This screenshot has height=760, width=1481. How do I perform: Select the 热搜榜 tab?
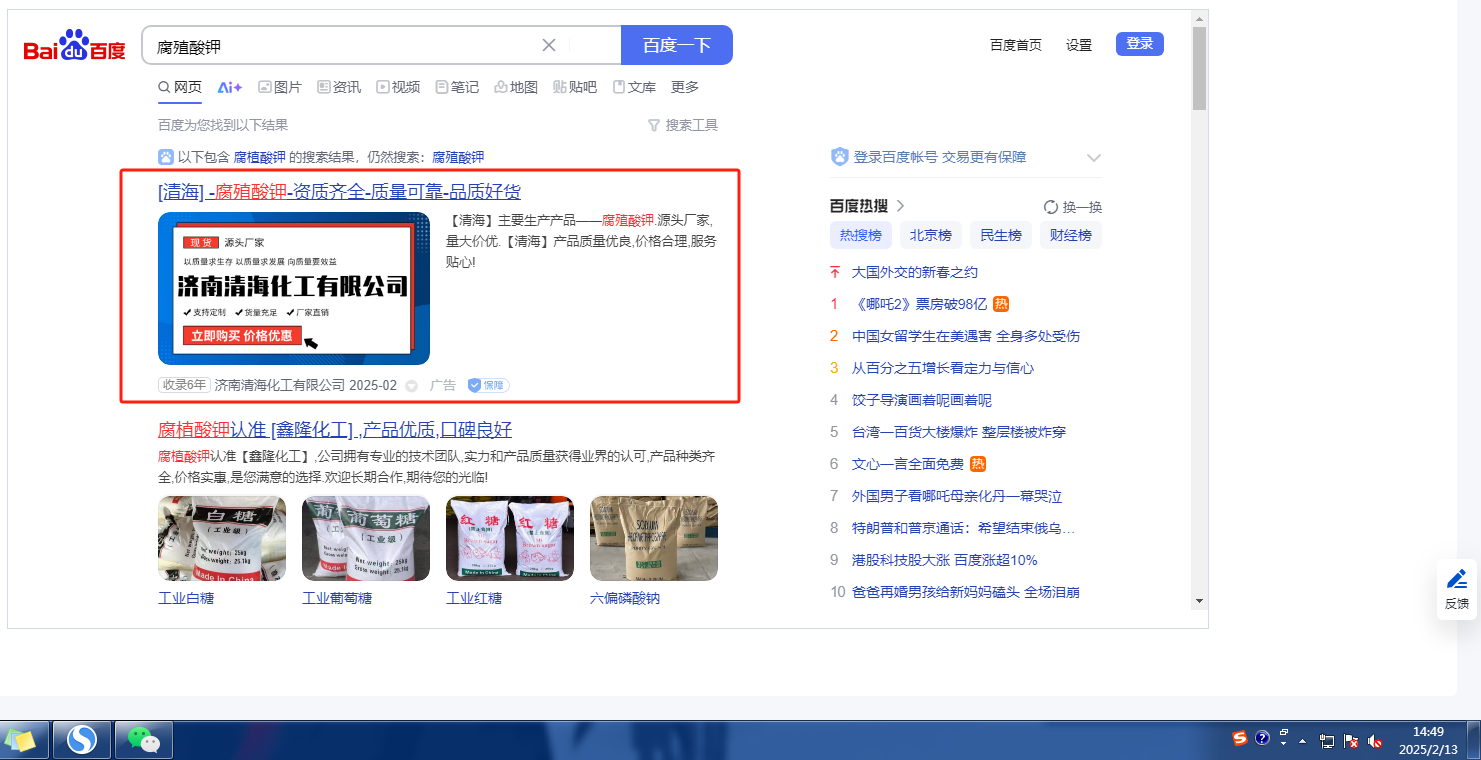pos(861,236)
